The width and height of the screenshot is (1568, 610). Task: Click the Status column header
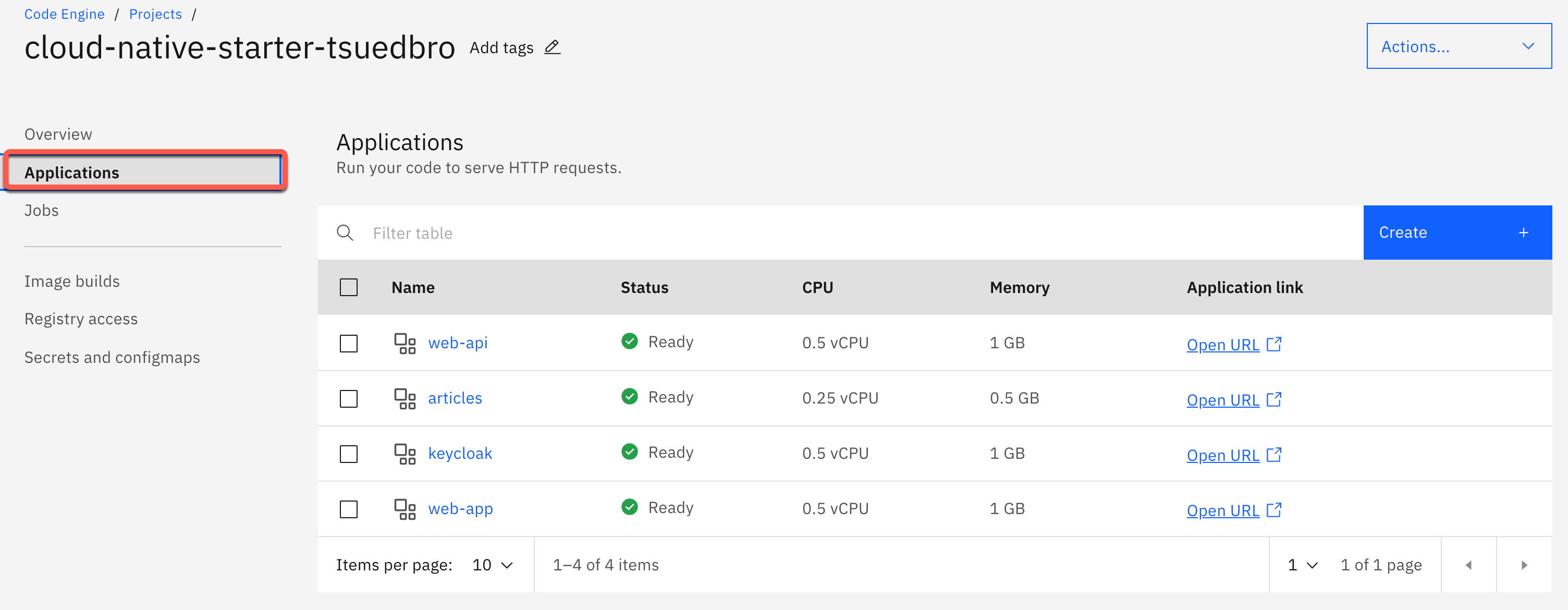[x=645, y=287]
